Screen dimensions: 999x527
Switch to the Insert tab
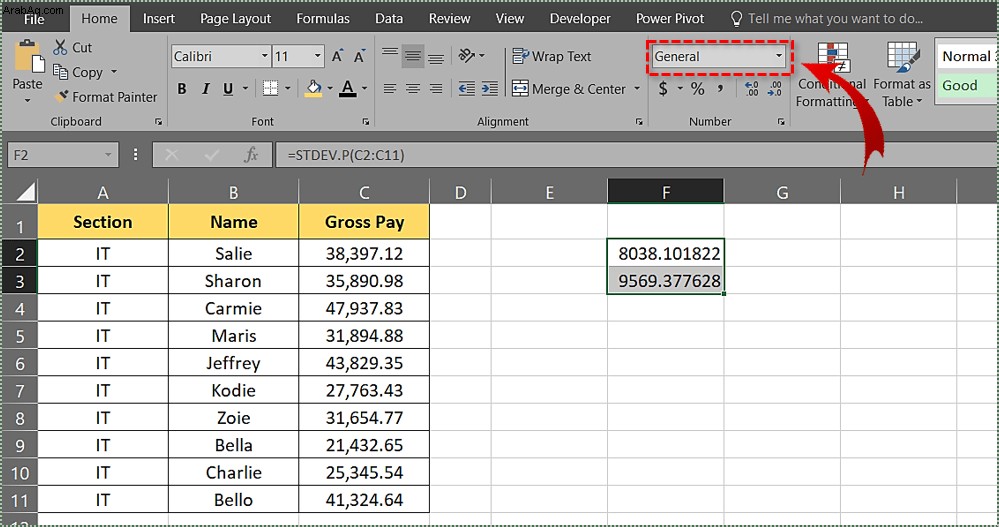point(159,19)
